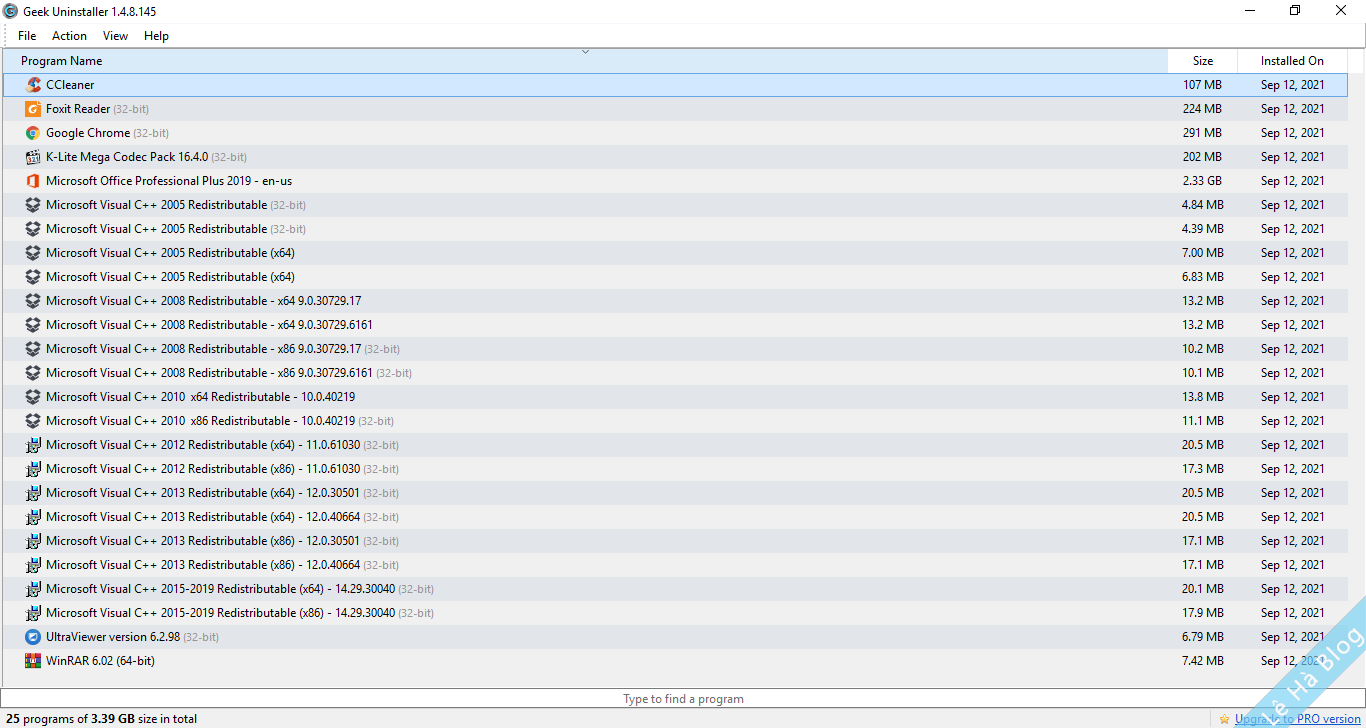Screen dimensions: 1366x728
Task: Click the WinRAR archive icon
Action: (x=33, y=660)
